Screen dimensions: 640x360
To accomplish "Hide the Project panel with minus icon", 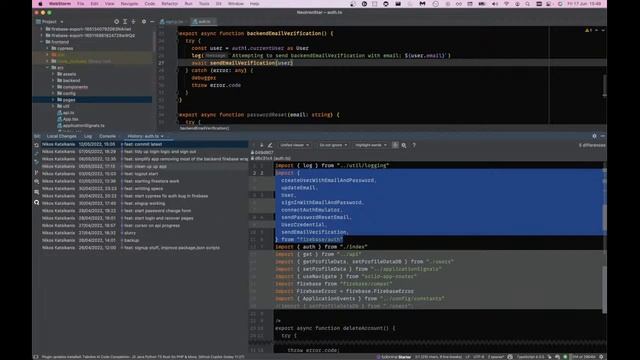I will [x=152, y=22].
